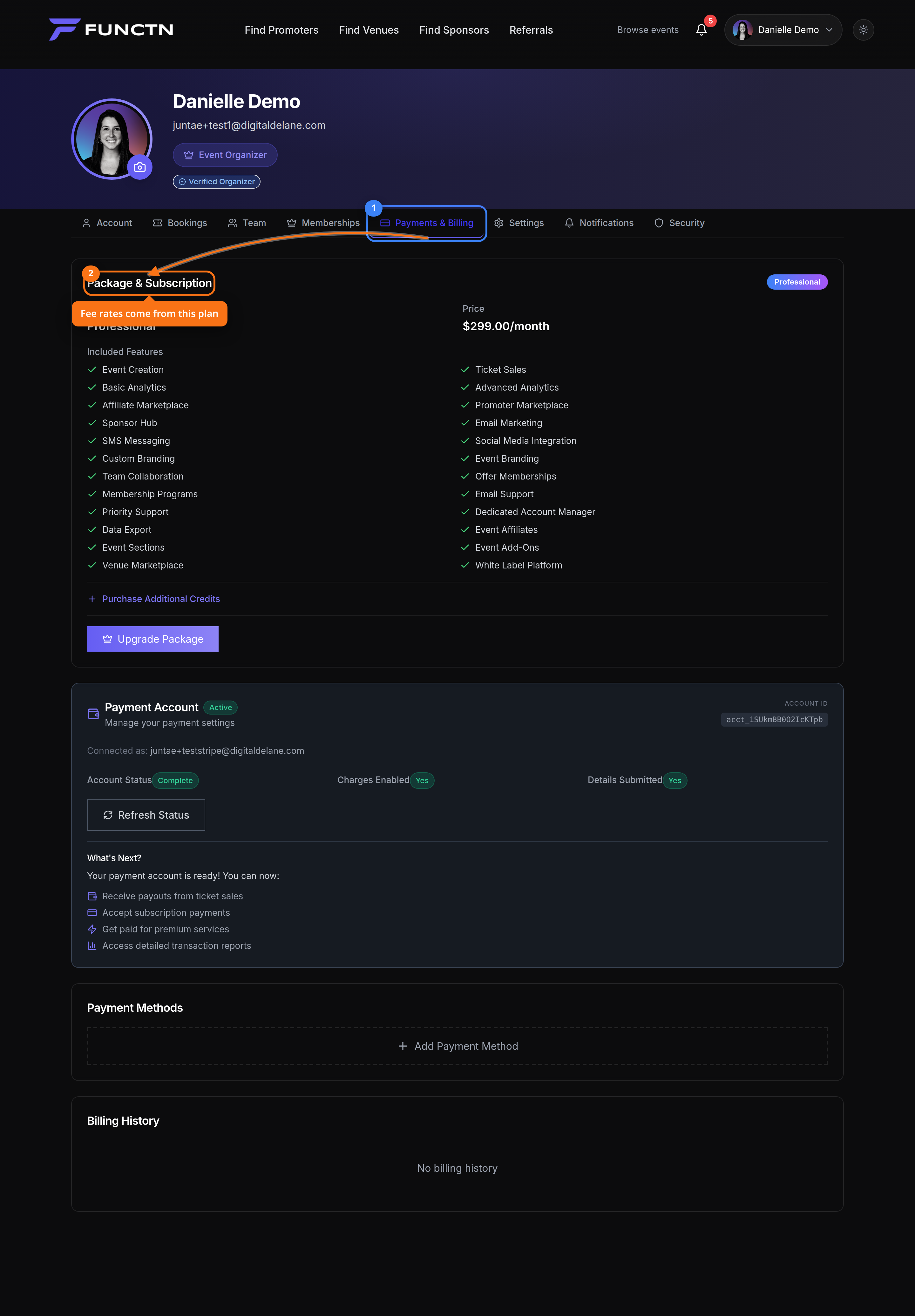The image size is (915, 1316).
Task: Click the wallet icon beside Payment Account
Action: [x=93, y=714]
